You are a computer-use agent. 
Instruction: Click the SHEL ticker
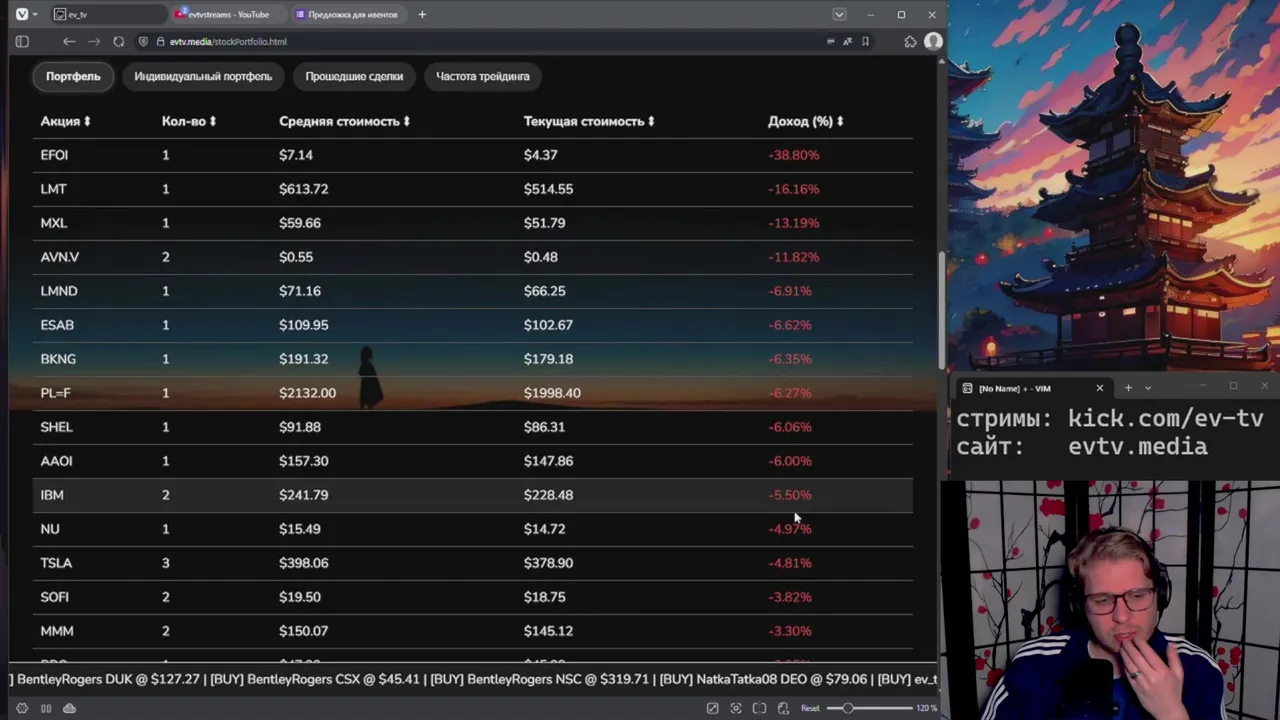56,427
